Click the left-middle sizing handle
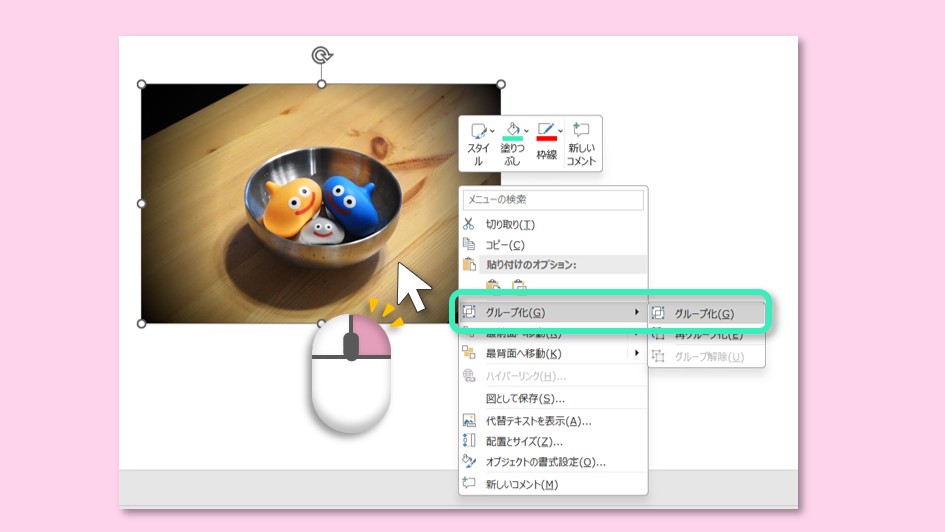 [x=142, y=204]
